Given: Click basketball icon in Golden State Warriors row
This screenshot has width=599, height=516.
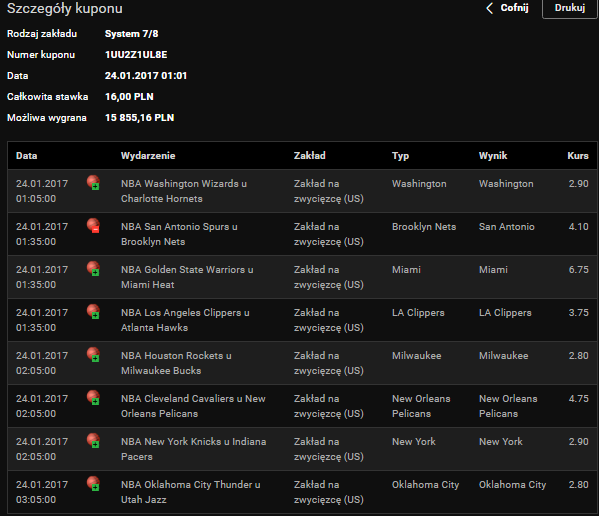Looking at the screenshot, I should click(93, 268).
